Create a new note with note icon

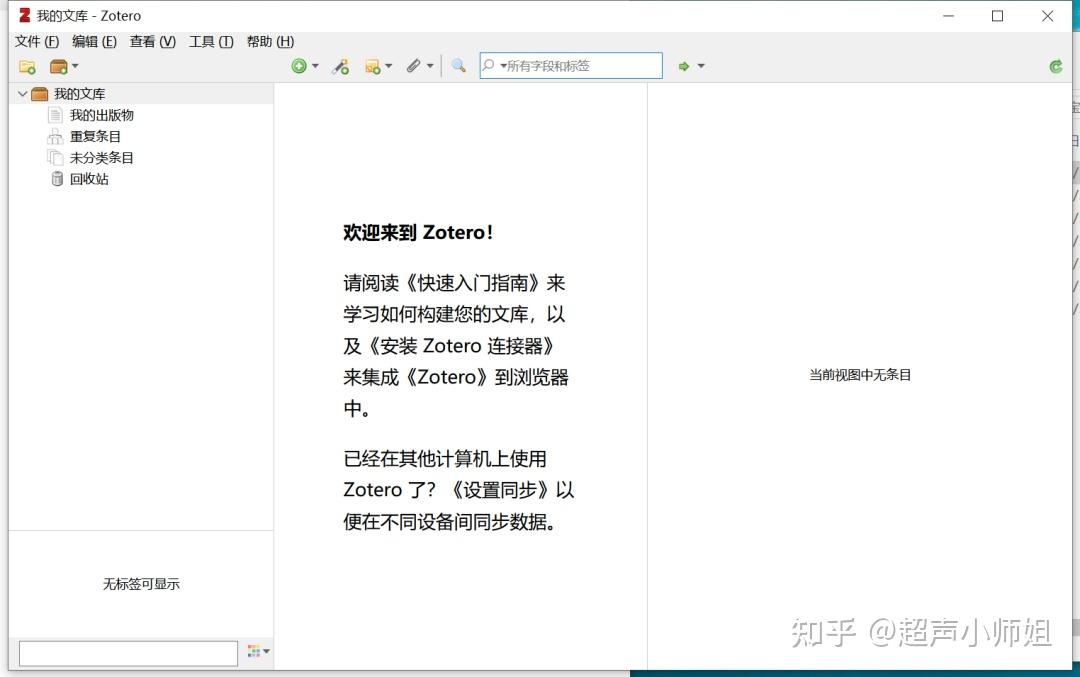coord(373,66)
